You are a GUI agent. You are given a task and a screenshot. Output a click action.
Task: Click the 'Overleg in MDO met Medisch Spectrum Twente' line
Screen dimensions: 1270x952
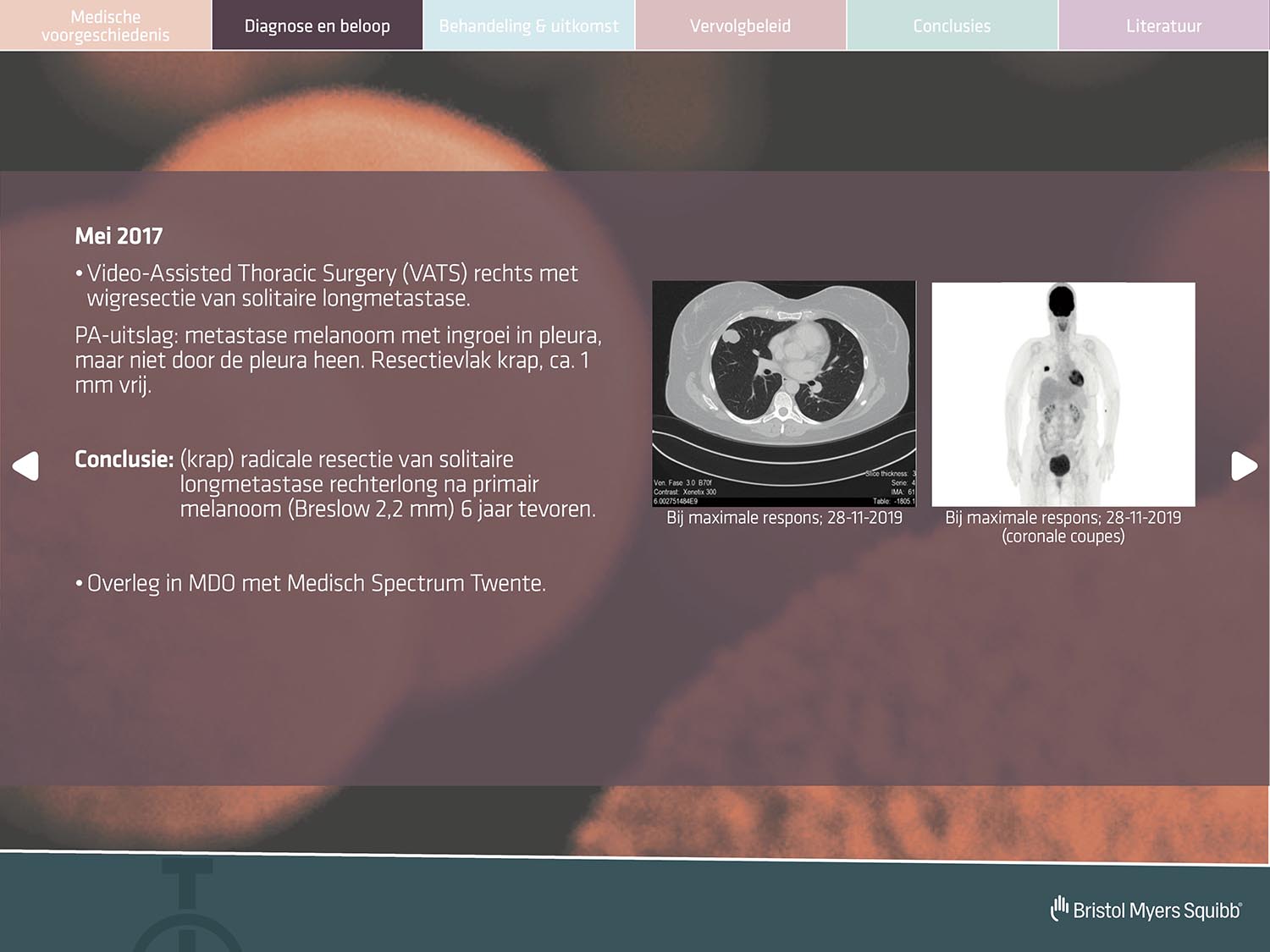310,584
